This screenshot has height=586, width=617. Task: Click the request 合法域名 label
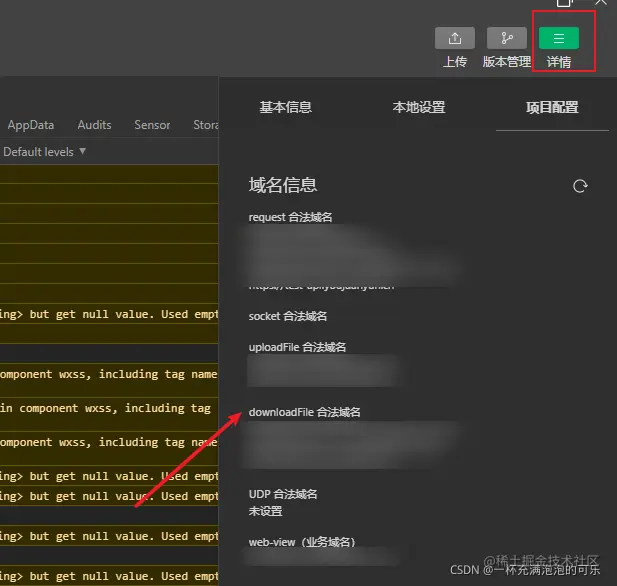coord(290,217)
